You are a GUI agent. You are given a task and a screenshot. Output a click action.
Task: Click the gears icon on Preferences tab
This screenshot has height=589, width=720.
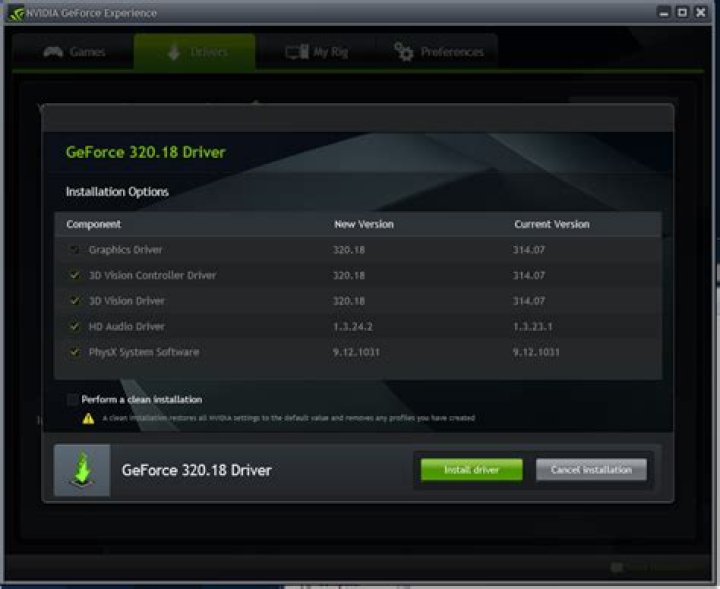point(404,51)
